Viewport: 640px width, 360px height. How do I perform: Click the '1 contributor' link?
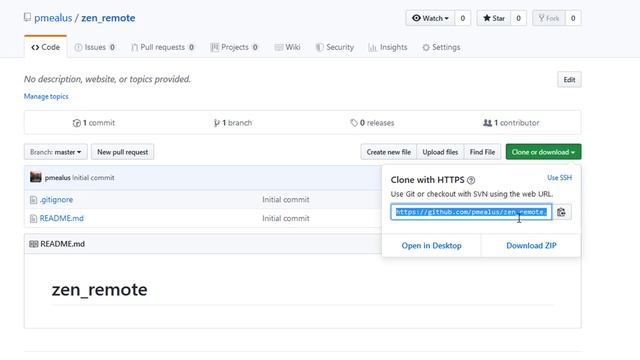click(511, 123)
